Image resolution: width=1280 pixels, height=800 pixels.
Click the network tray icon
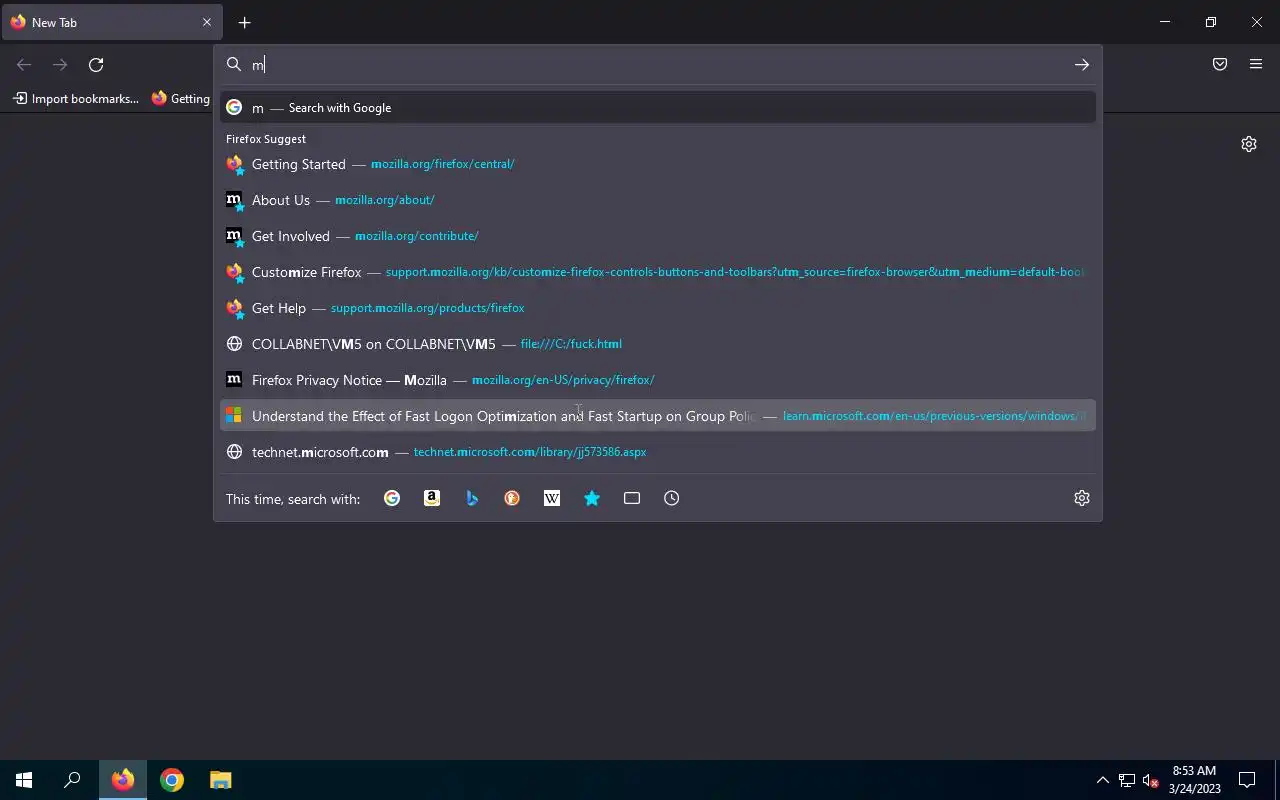[1127, 780]
